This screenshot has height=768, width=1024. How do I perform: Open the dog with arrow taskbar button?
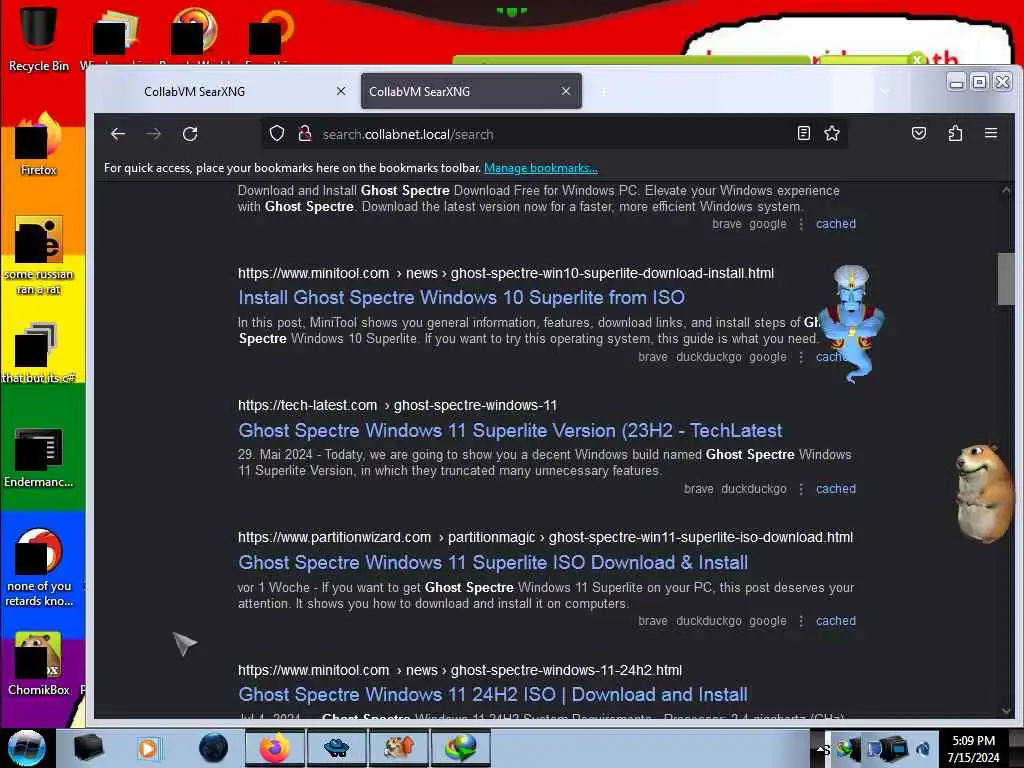point(398,748)
